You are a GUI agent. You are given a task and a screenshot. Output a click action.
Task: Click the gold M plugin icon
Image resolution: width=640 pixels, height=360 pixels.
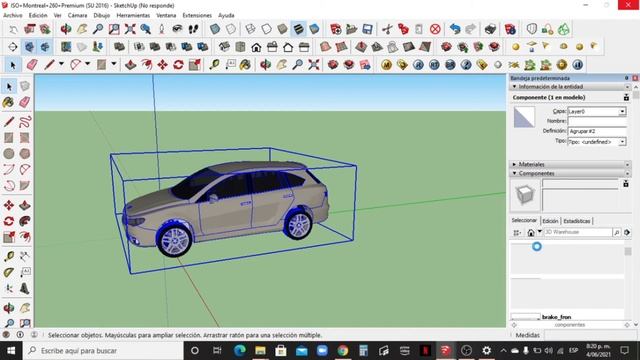386,64
